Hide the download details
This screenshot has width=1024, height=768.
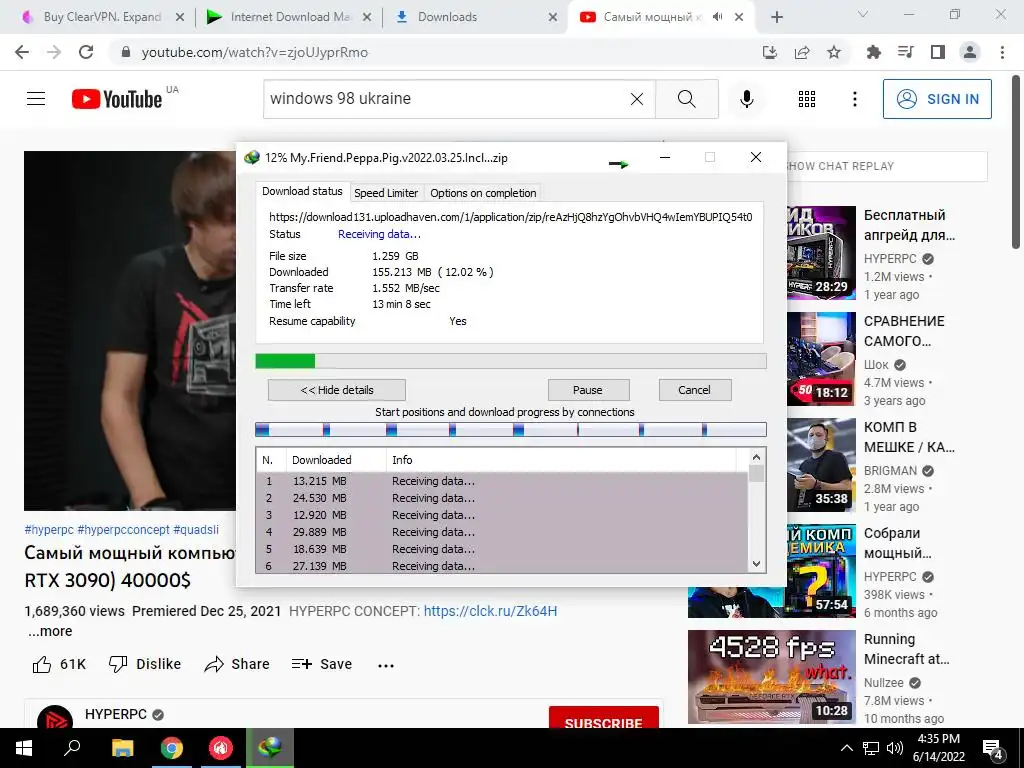tap(337, 390)
